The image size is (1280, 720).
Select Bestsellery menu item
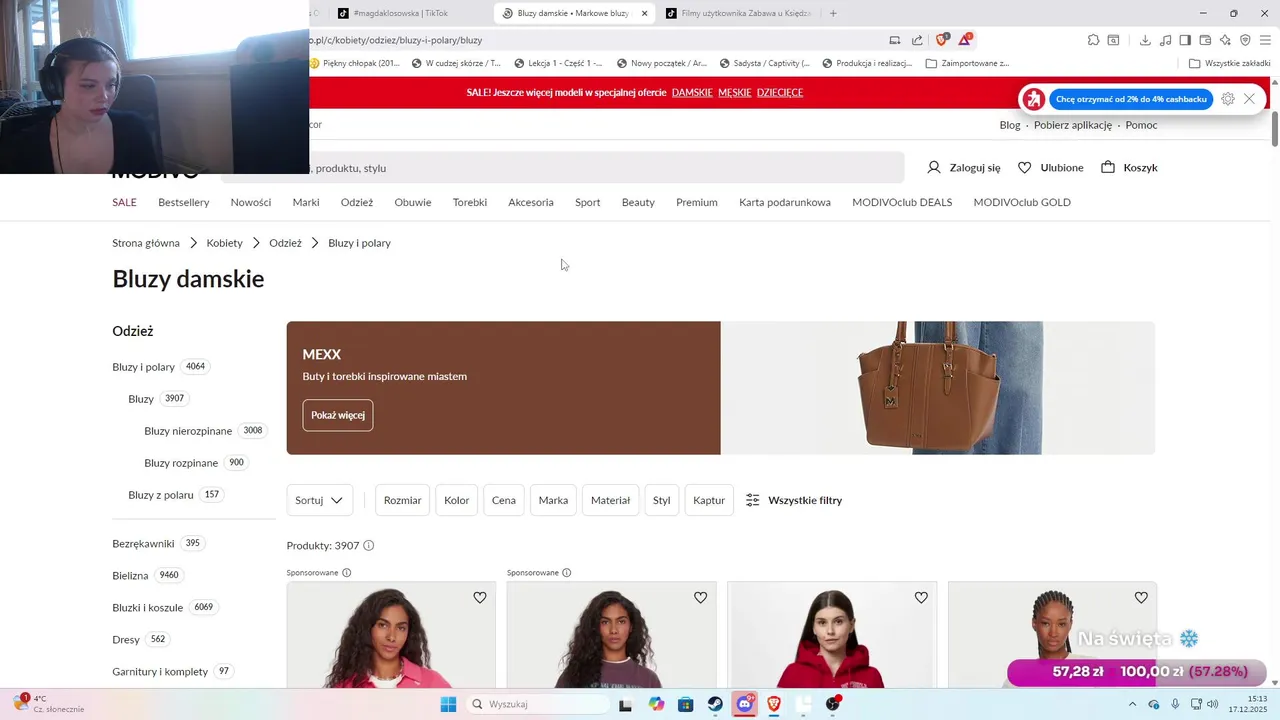184,202
